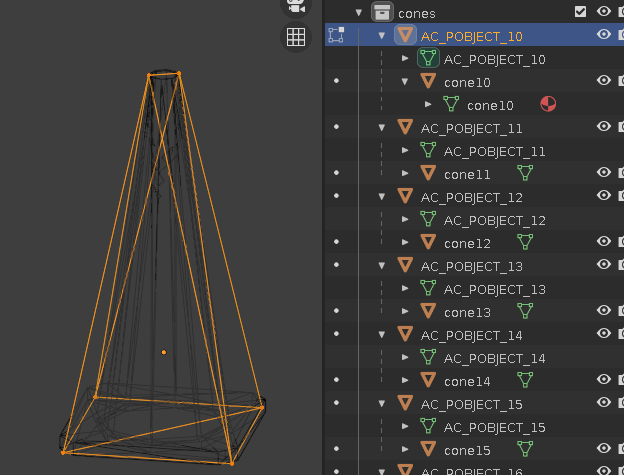Select AC_POBJECT_13 object in the outliner
Viewport: 624px width, 475px height.
pos(471,266)
